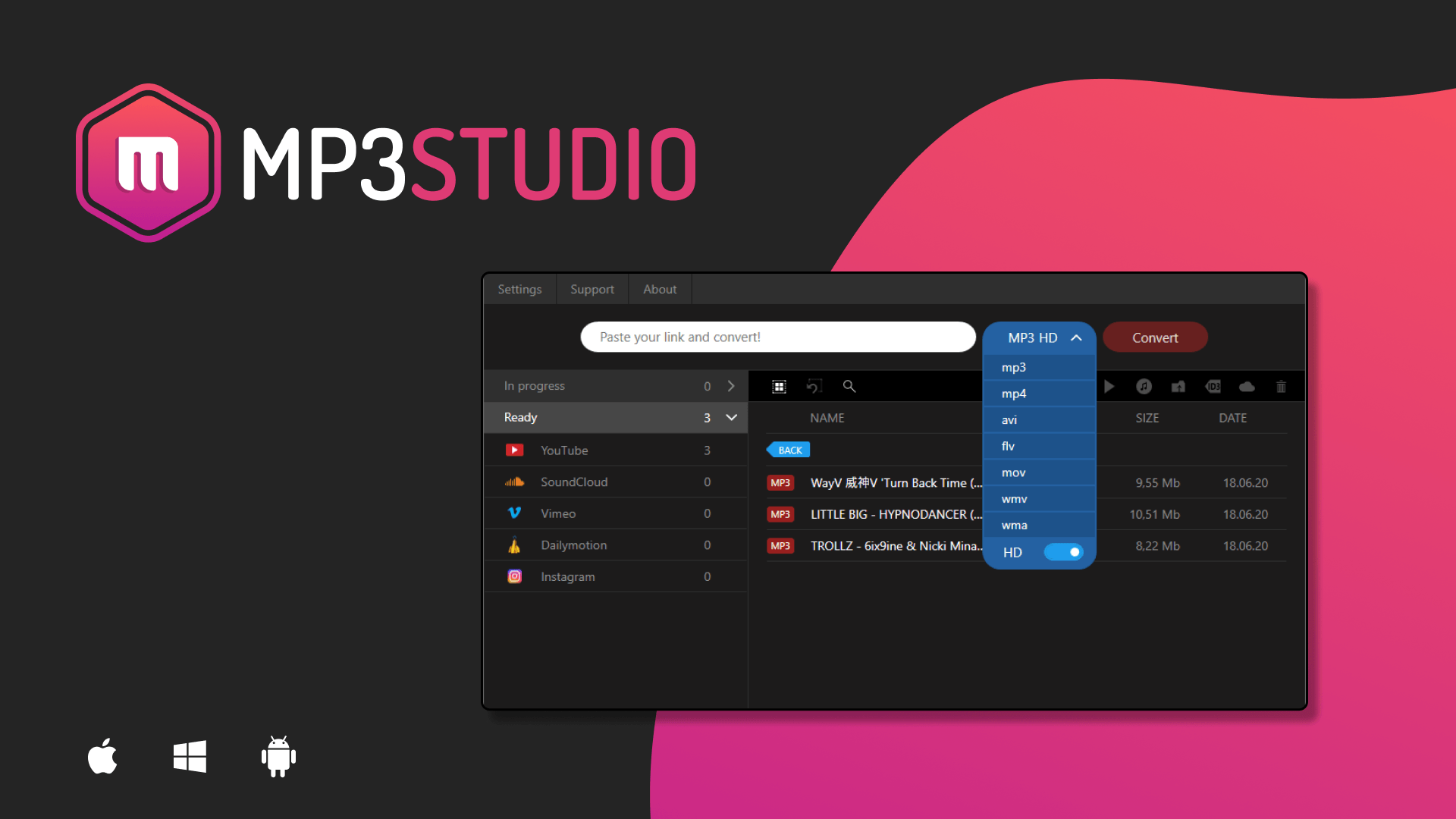
Task: Choose mp3 format option
Action: pyautogui.click(x=1039, y=368)
